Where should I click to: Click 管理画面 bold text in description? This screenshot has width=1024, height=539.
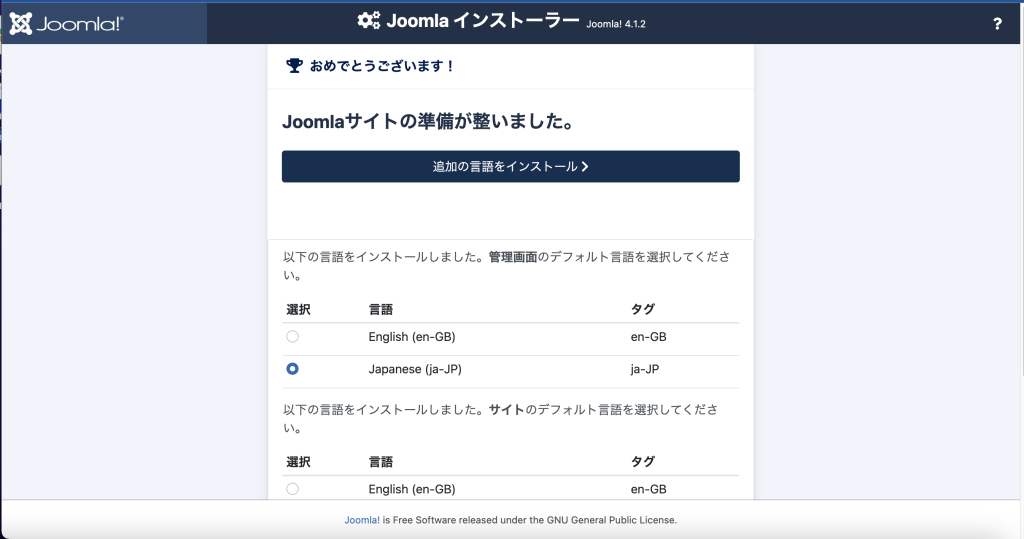click(x=513, y=257)
